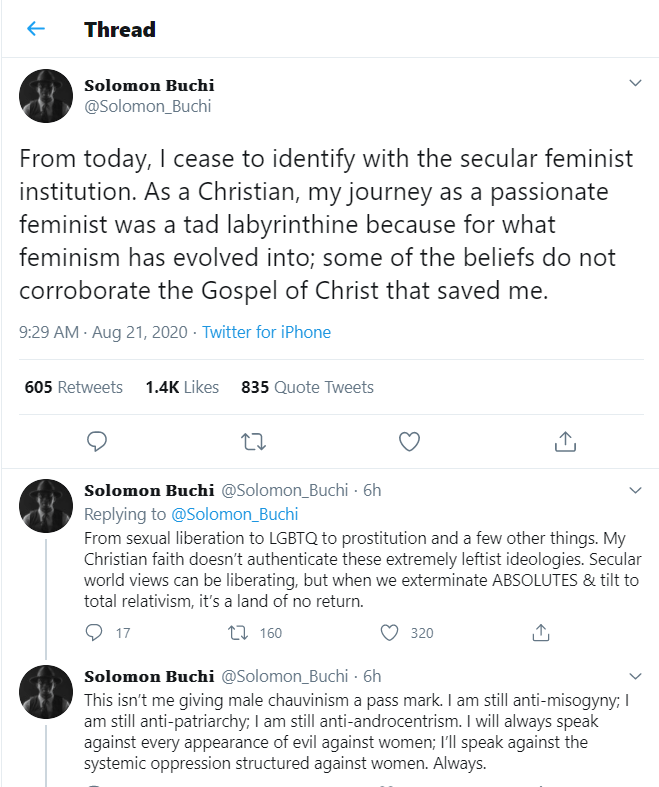This screenshot has height=787, width=659.
Task: Open the 835 Quote Tweets list
Action: [x=307, y=387]
